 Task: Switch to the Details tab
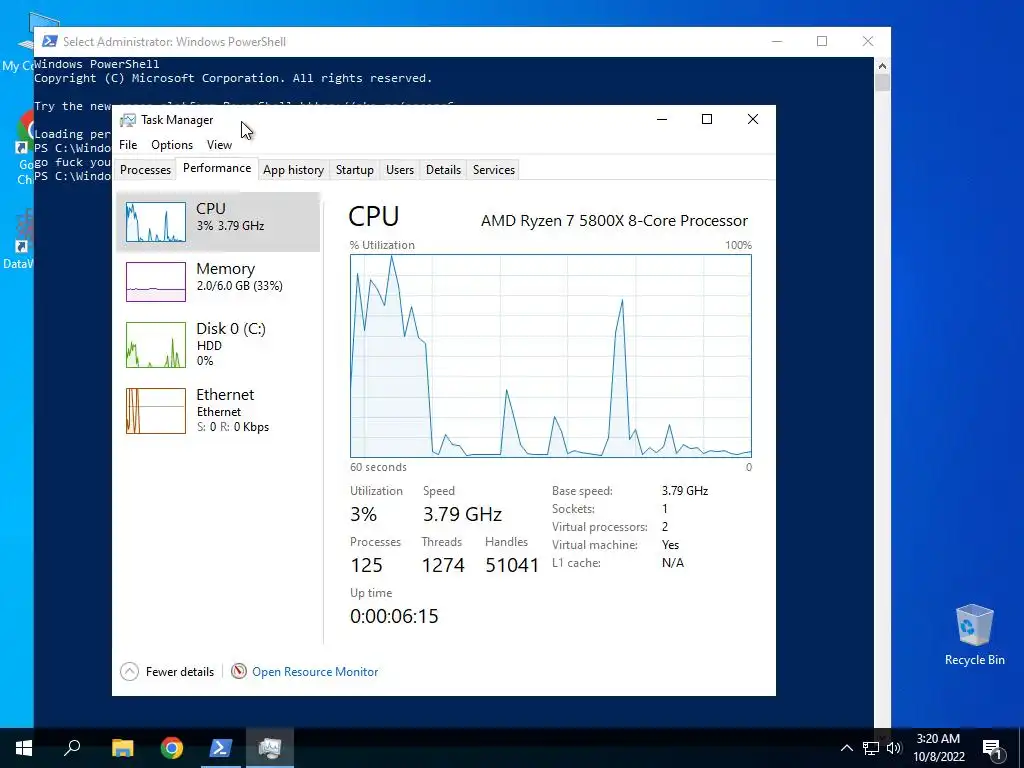[443, 170]
